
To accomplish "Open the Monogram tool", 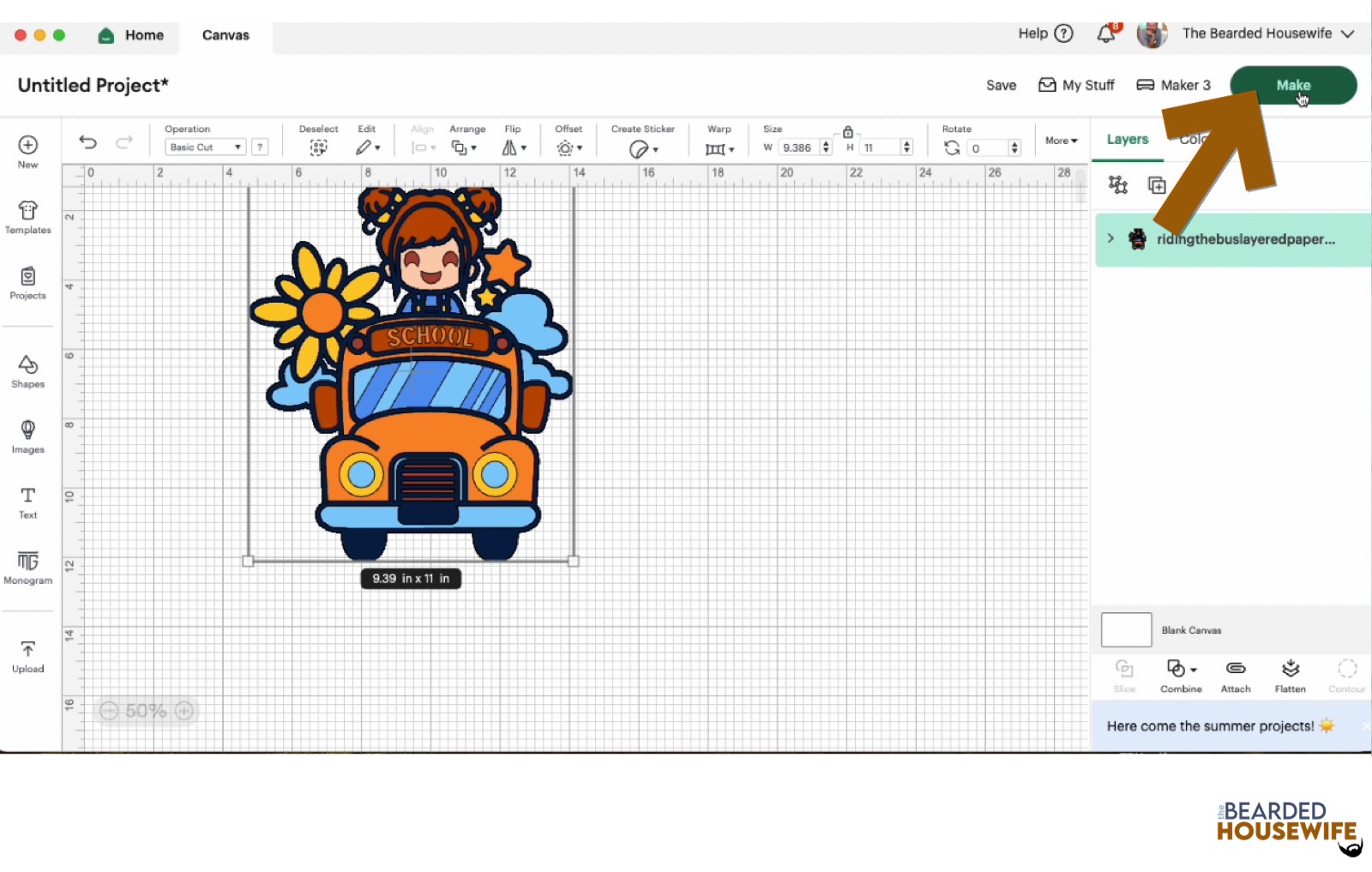I will (27, 568).
